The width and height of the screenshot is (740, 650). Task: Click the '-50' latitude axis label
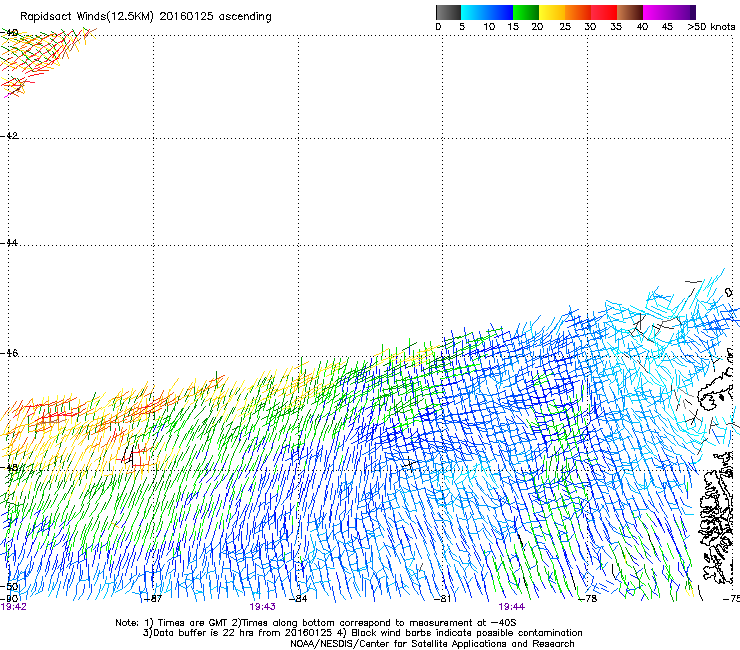9,587
